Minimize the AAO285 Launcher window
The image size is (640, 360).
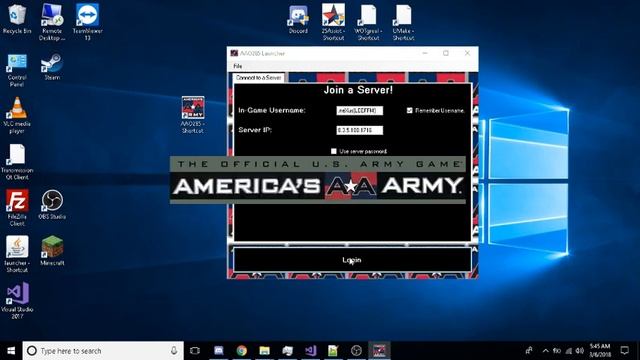pos(425,53)
